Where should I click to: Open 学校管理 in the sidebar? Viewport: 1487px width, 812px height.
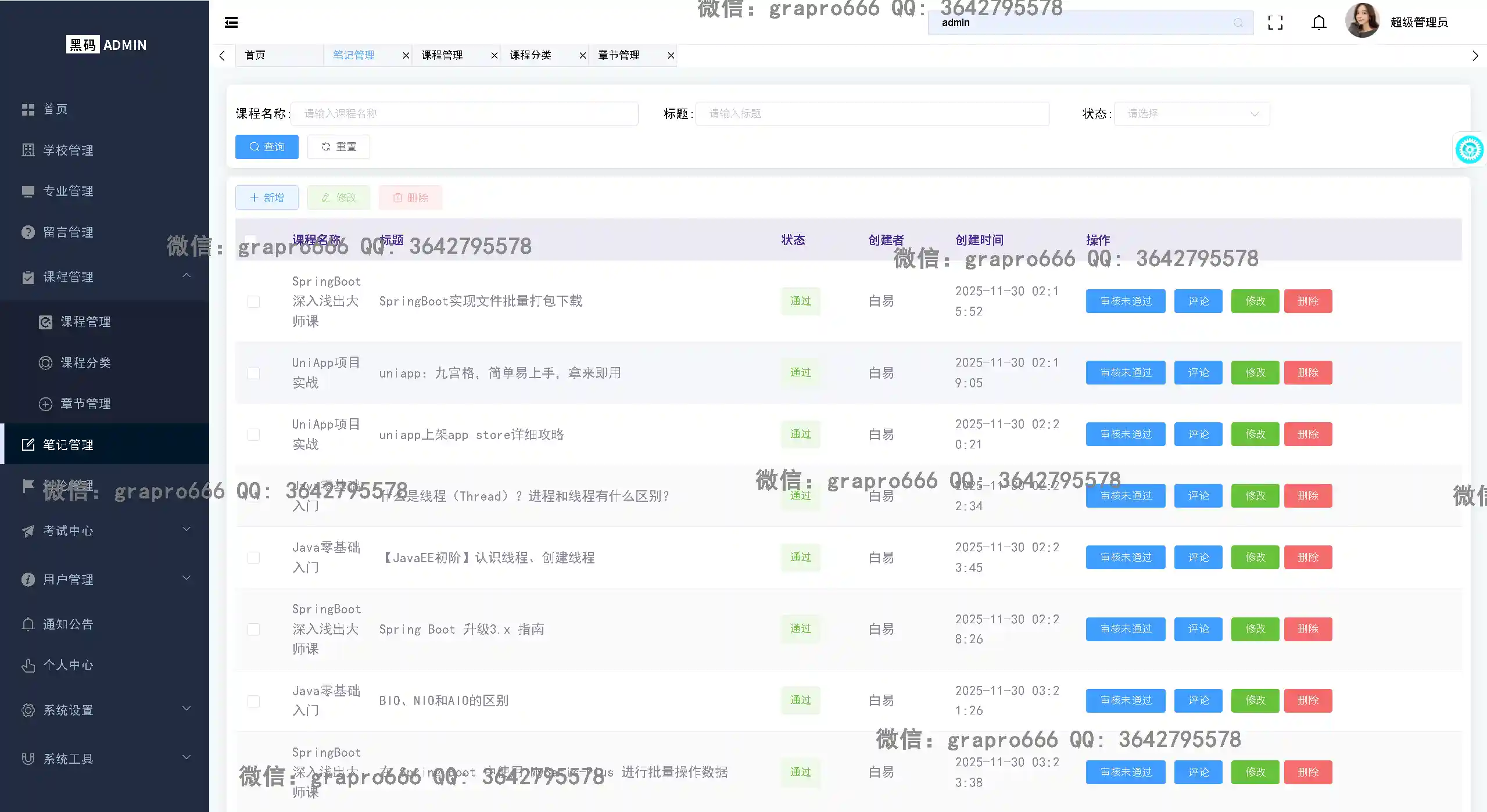68,150
